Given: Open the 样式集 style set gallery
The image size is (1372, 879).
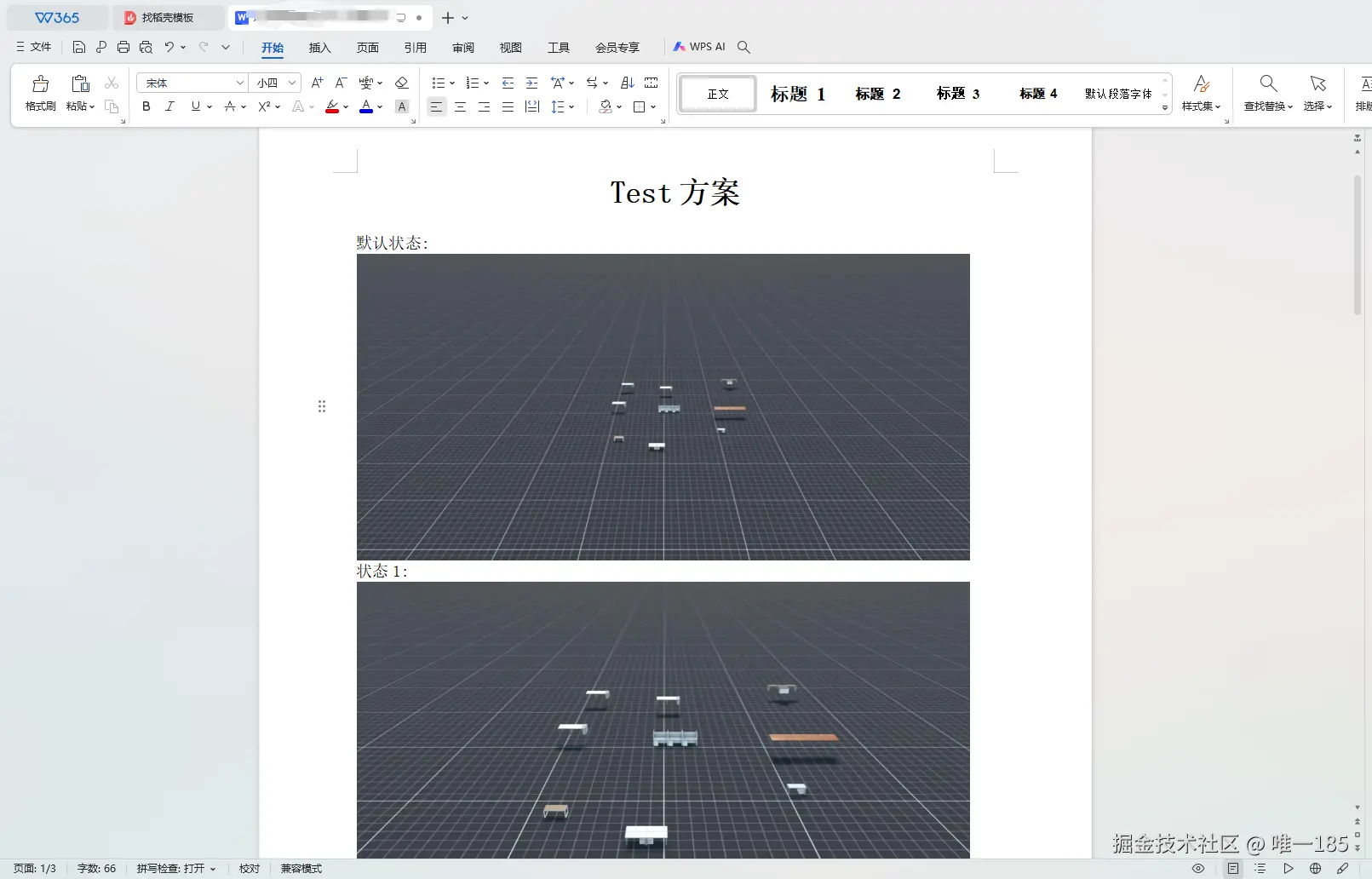Looking at the screenshot, I should click(x=1202, y=92).
